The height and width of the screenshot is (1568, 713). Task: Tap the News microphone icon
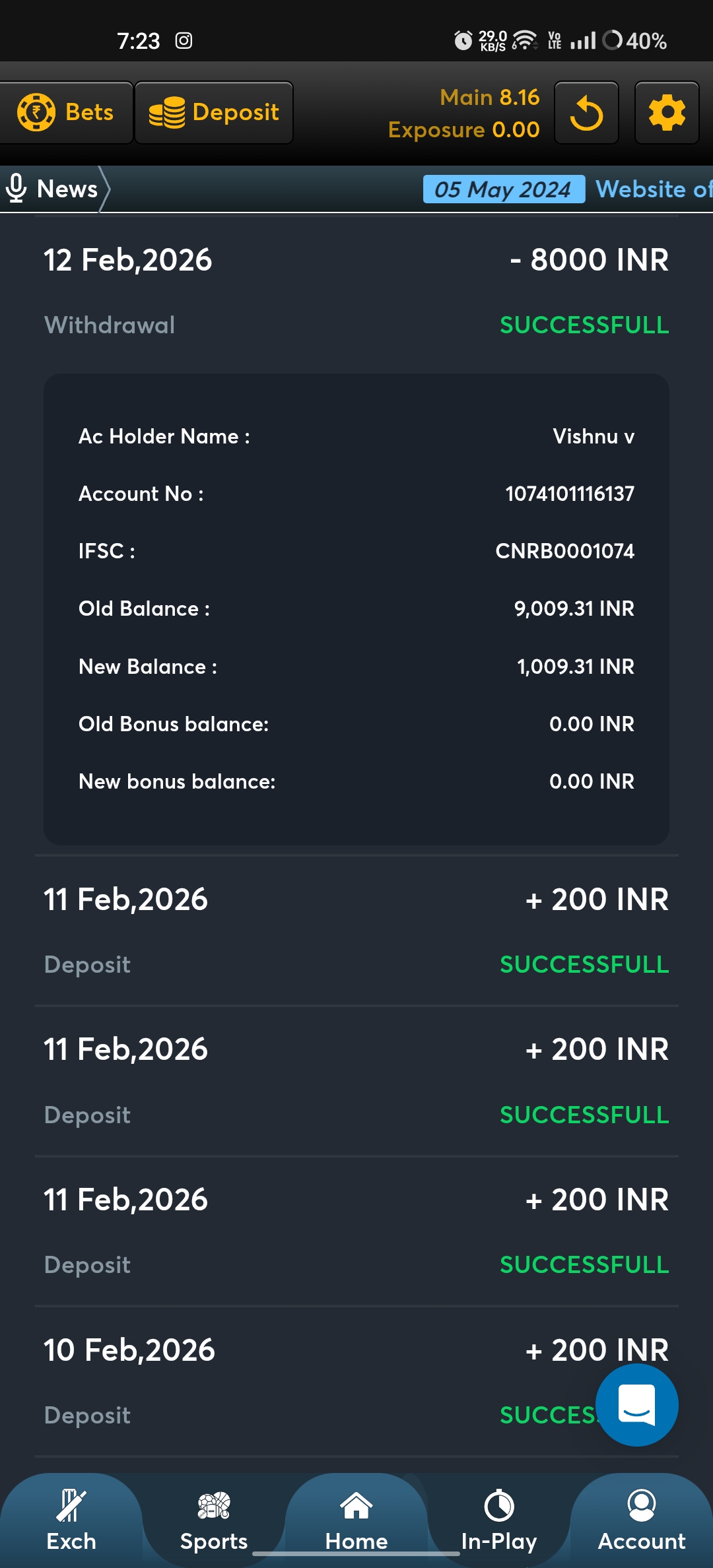coord(16,189)
